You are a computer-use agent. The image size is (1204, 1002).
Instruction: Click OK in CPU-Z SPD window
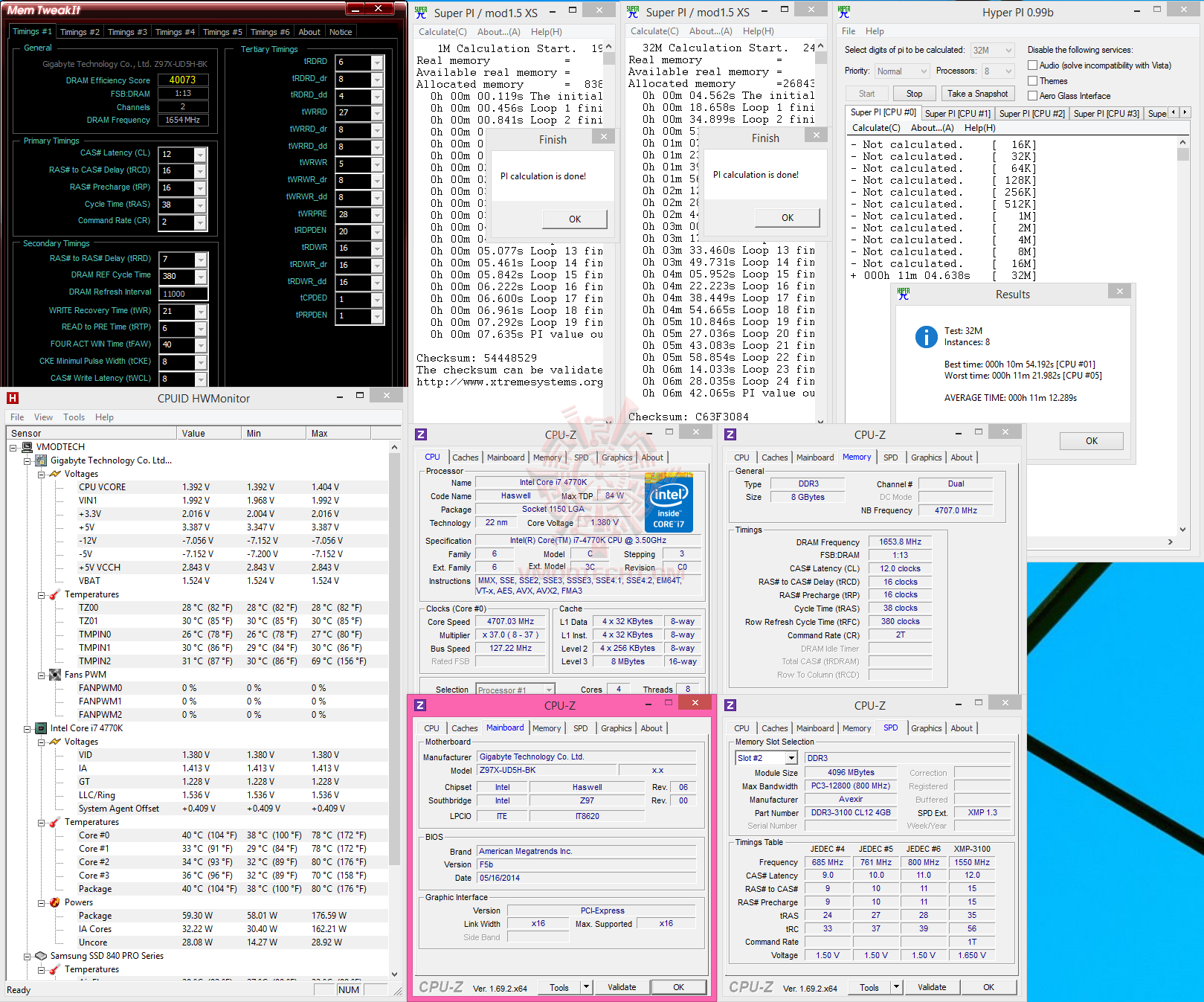(x=988, y=987)
